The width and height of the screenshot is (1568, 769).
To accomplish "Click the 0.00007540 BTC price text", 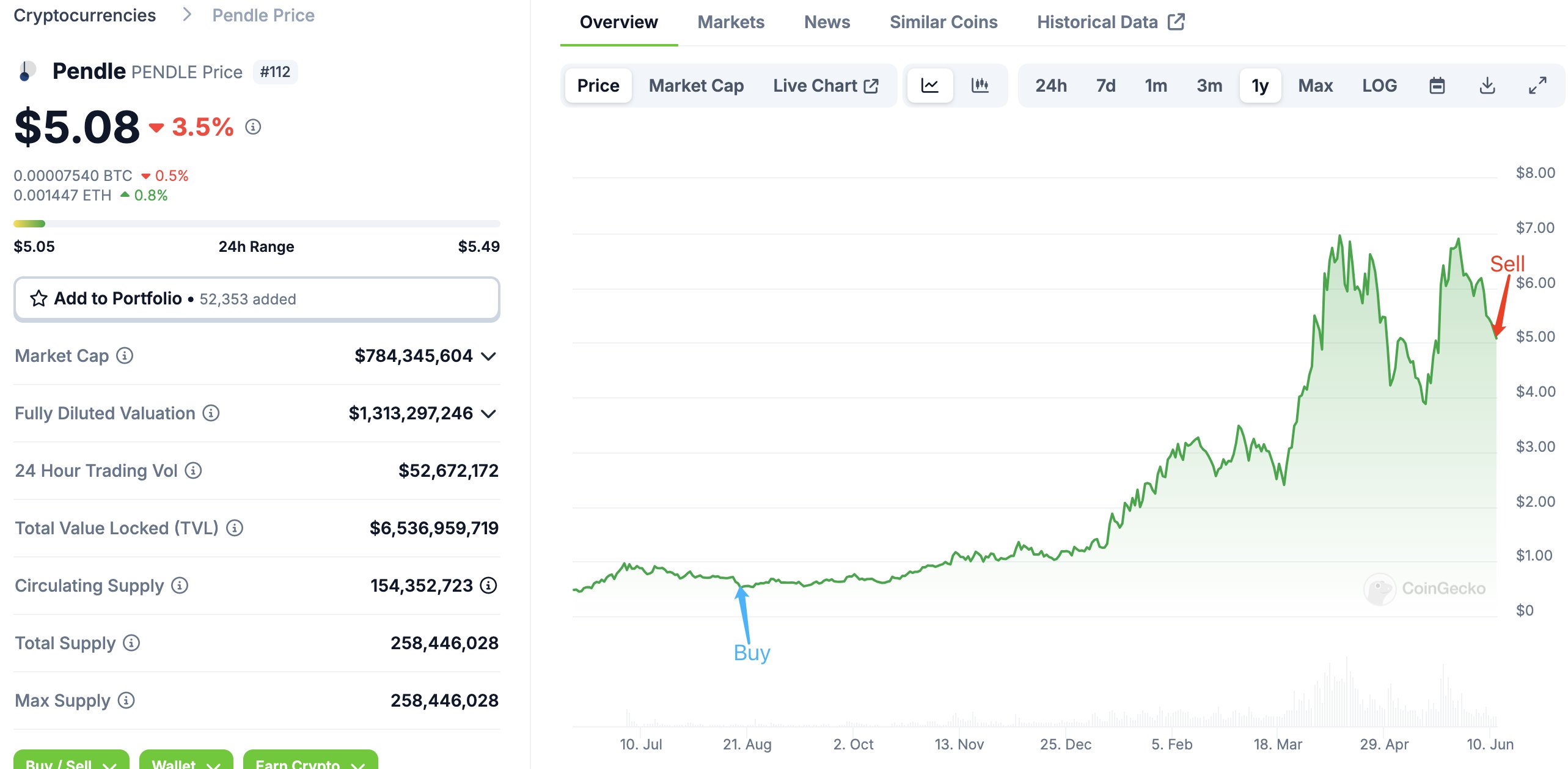I will [x=73, y=175].
